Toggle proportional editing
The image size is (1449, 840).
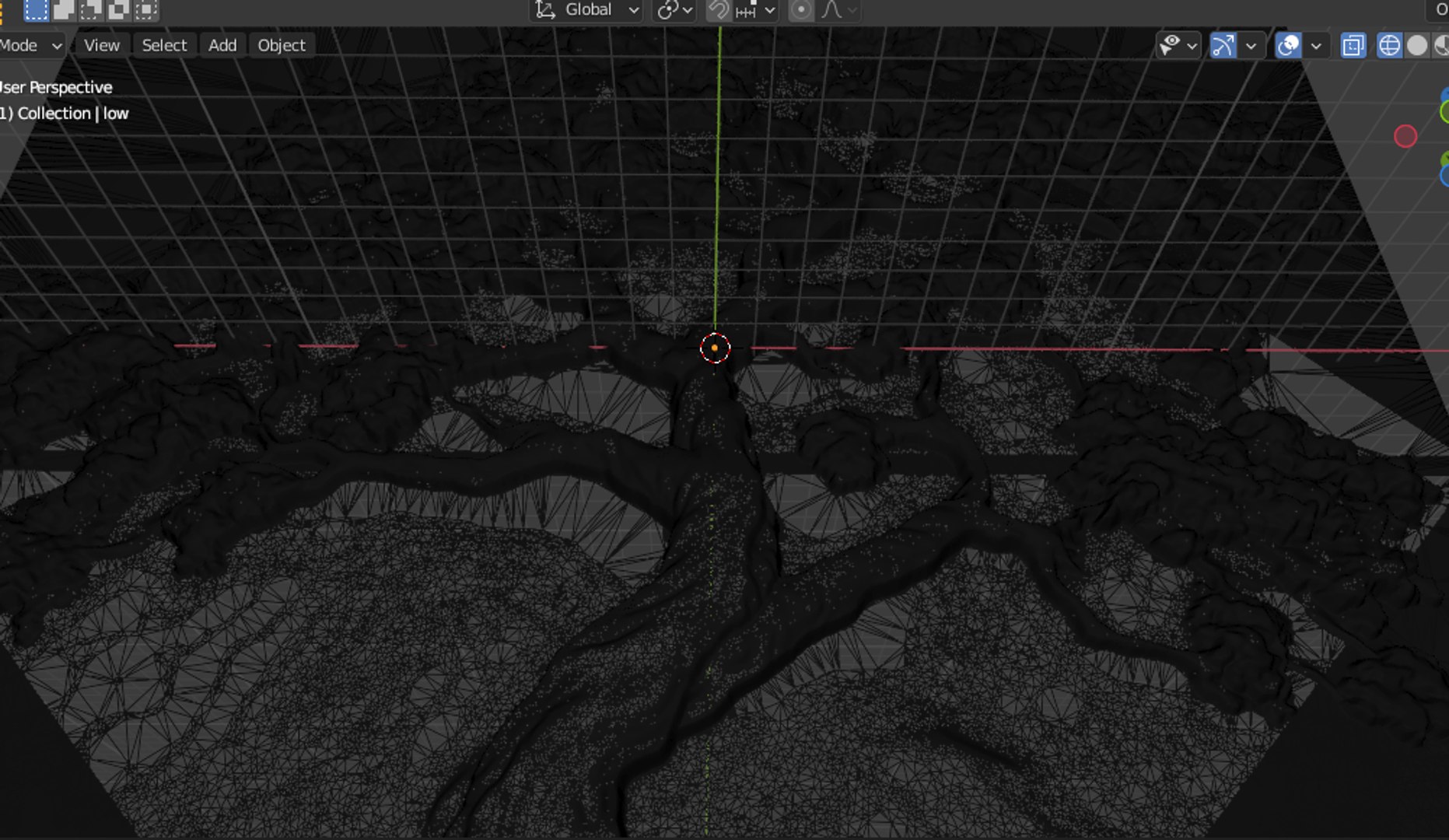800,10
